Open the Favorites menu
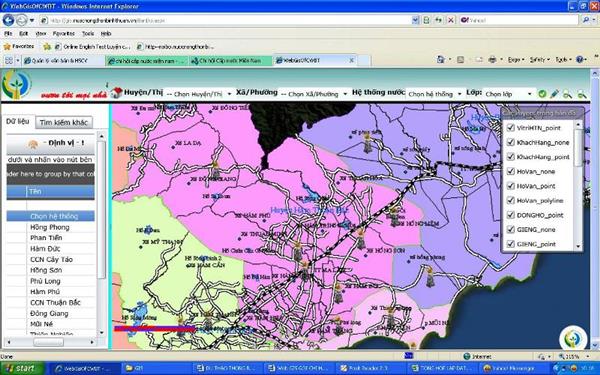 [x=64, y=34]
